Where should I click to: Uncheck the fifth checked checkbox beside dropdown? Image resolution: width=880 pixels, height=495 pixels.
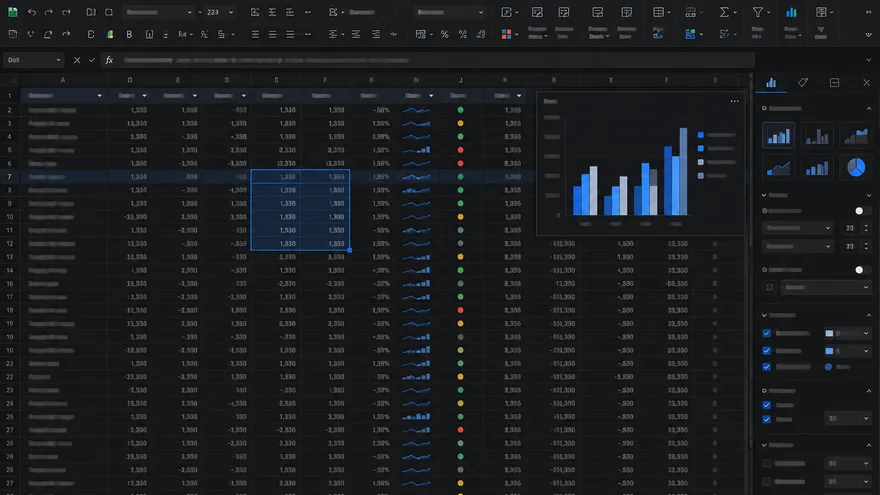767,419
